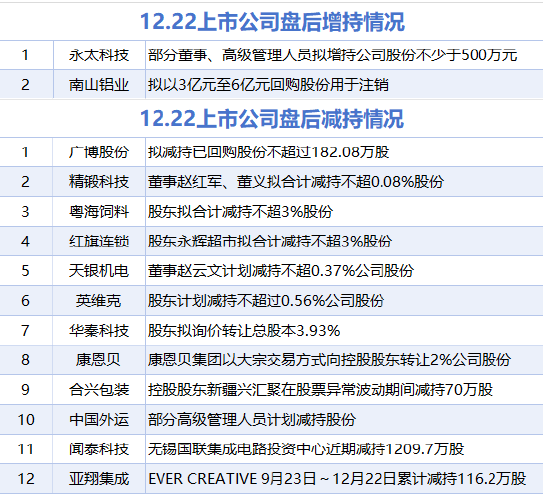The height and width of the screenshot is (496, 543).
Task: Select company name 闻泰科技
Action: click(99, 449)
